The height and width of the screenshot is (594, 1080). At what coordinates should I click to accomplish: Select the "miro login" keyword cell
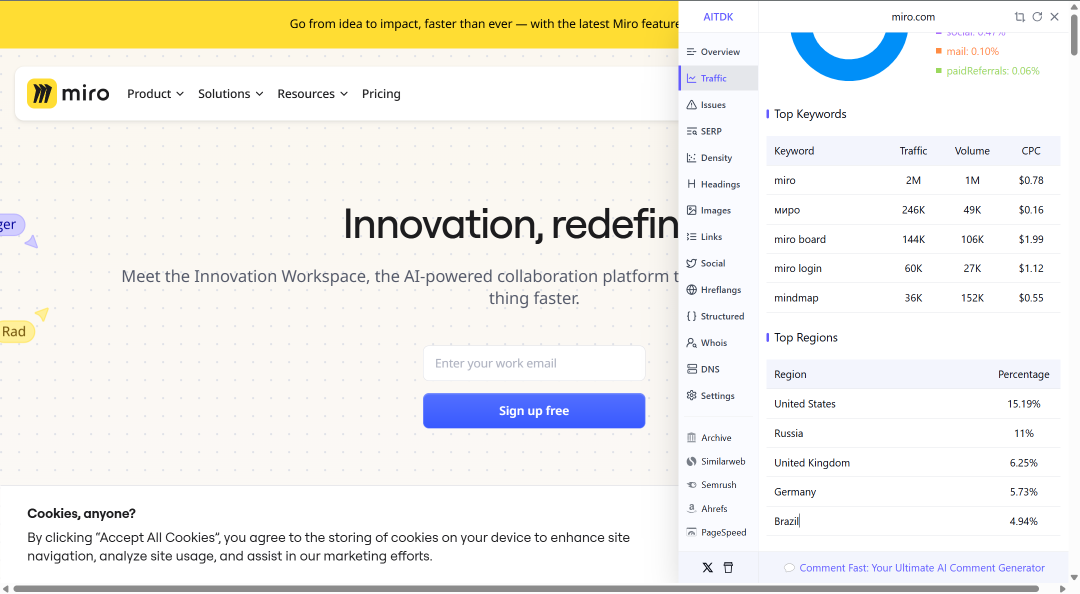click(x=798, y=269)
